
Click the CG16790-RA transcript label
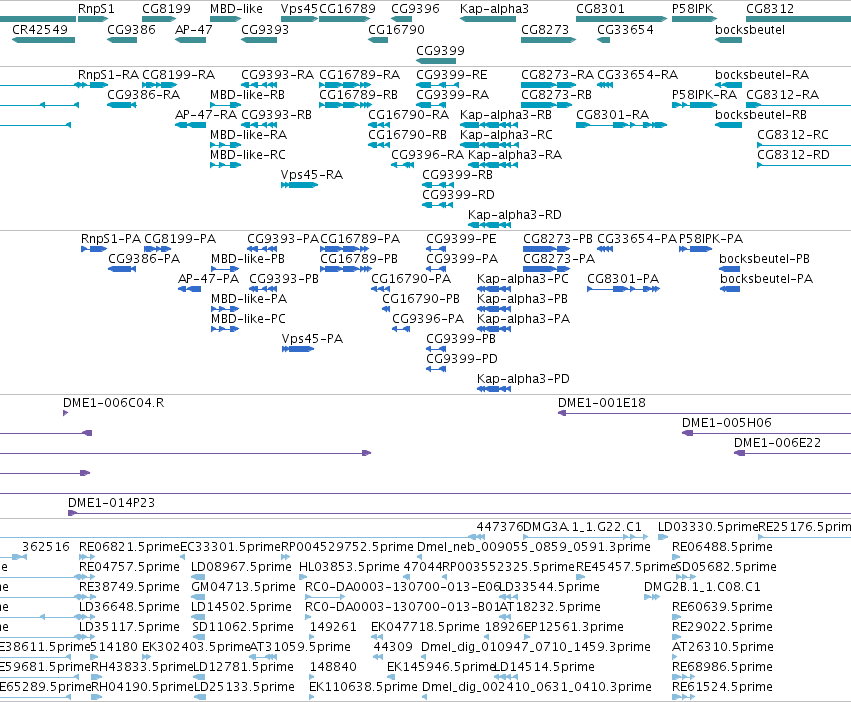(x=408, y=115)
